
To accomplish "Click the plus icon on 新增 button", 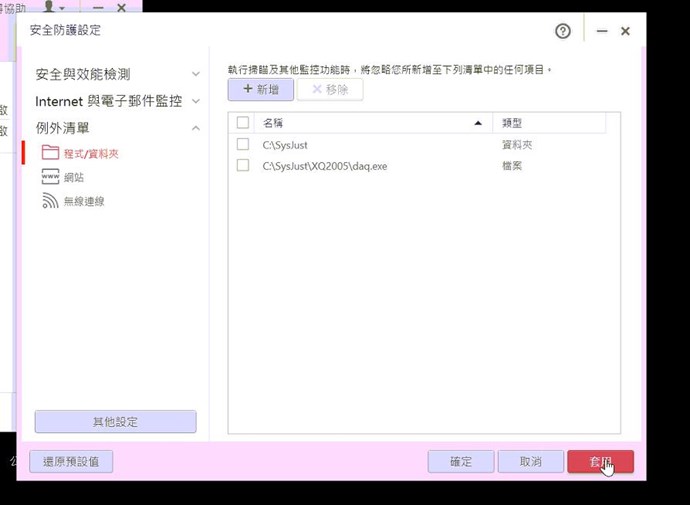I will [x=247, y=89].
